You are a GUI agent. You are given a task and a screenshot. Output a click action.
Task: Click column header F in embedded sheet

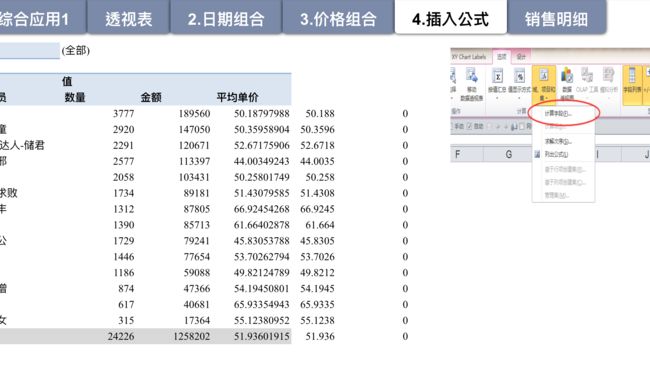[457, 154]
